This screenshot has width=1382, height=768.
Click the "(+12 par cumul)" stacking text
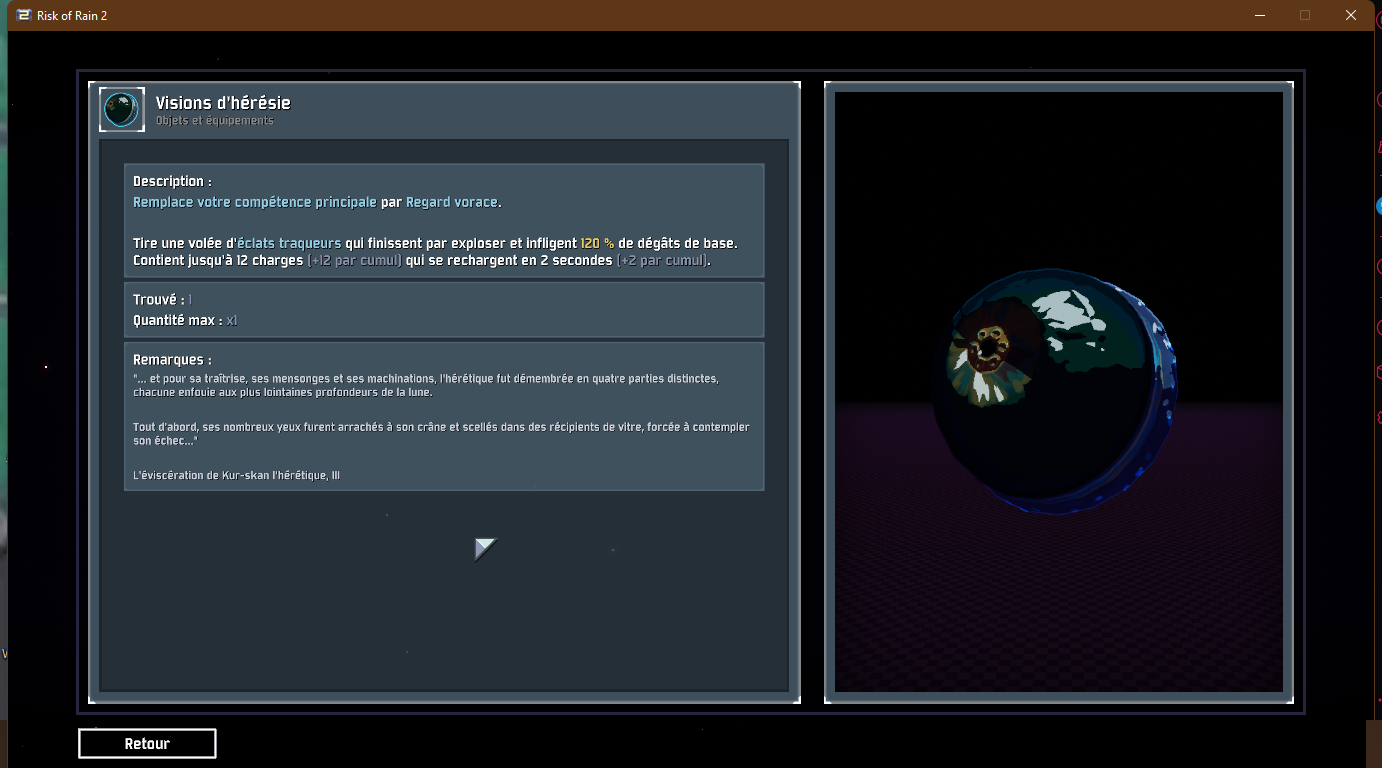pyautogui.click(x=354, y=261)
